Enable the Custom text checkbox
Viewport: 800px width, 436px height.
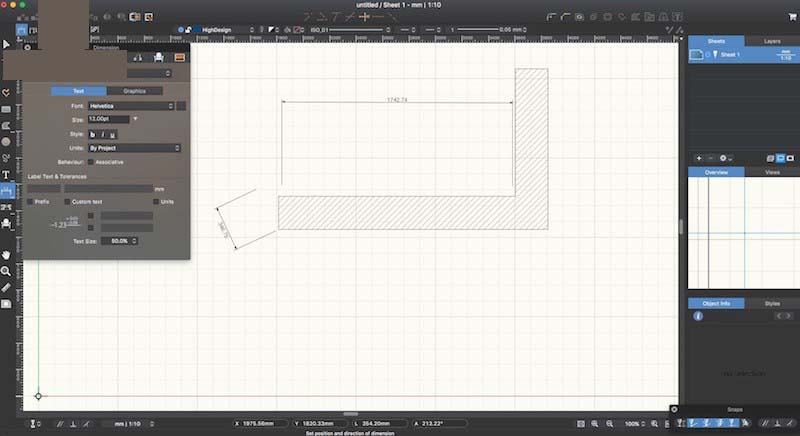pos(67,202)
